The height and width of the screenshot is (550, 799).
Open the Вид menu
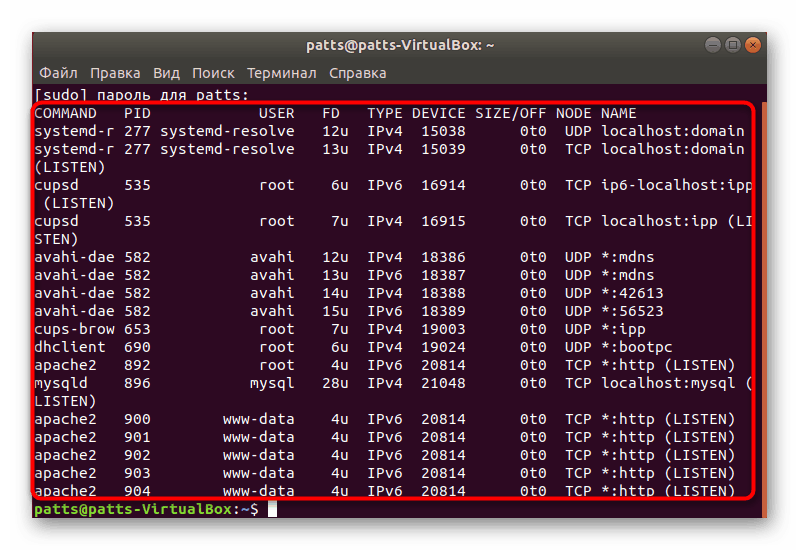[x=167, y=73]
